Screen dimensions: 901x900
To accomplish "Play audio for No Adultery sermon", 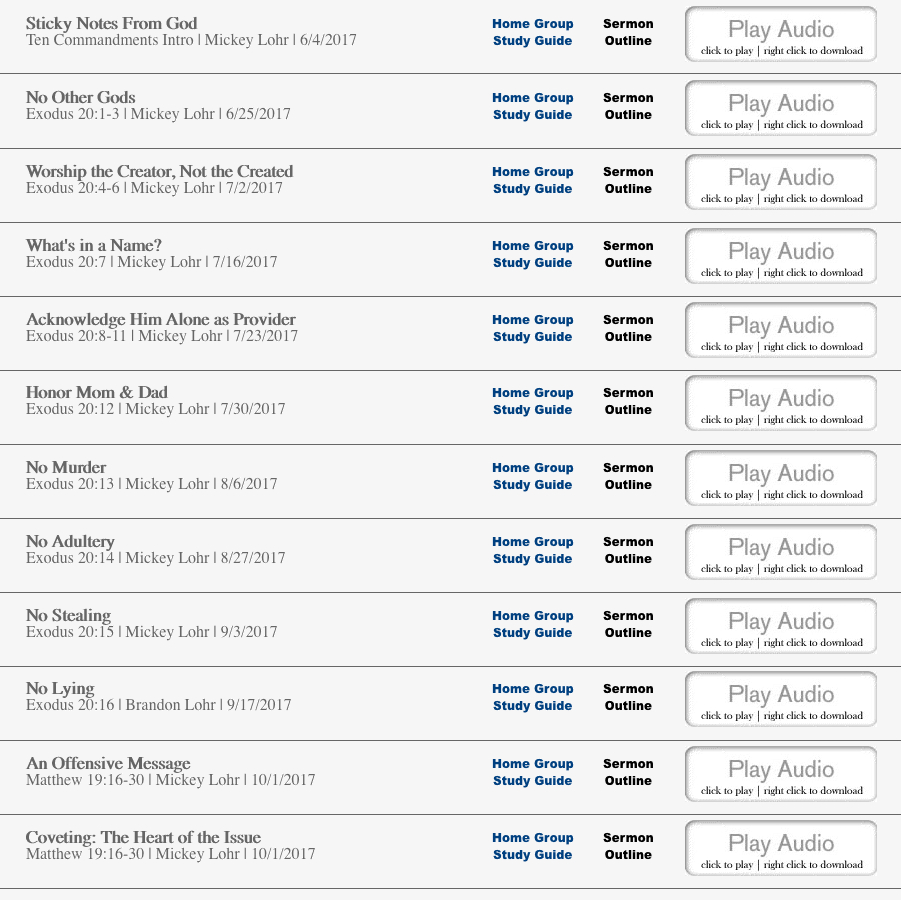I will (x=781, y=553).
